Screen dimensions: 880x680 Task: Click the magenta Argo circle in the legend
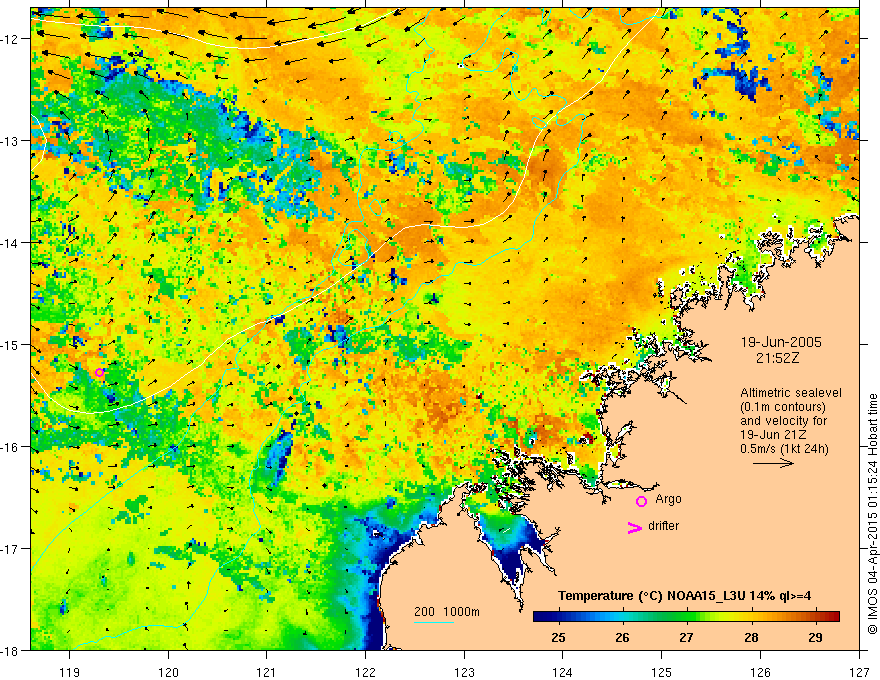click(x=641, y=501)
